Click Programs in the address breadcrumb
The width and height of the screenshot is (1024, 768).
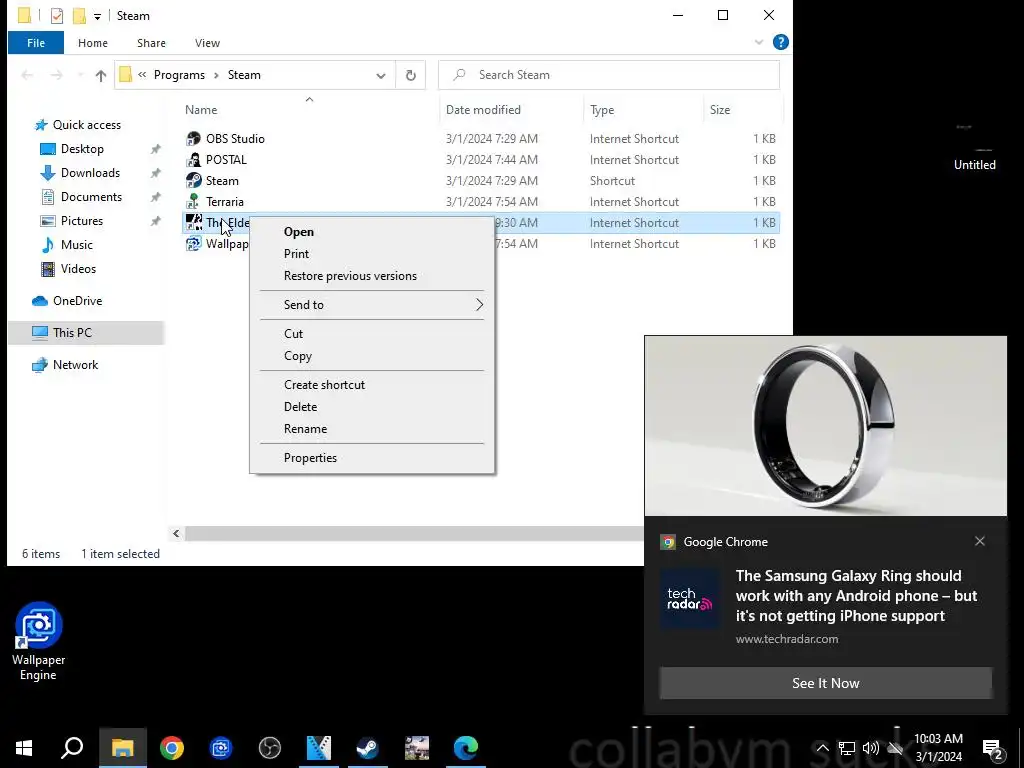click(179, 75)
